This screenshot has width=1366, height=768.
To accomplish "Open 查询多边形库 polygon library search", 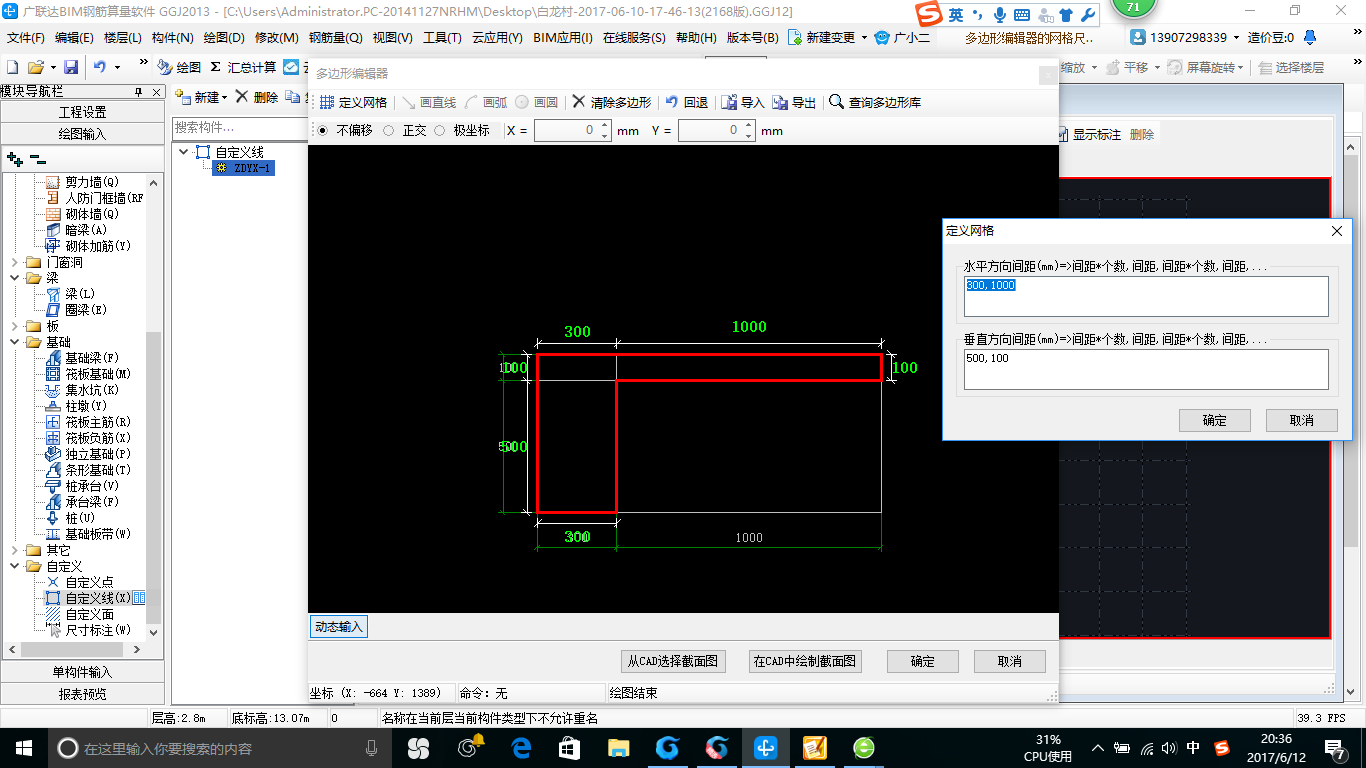I will click(x=876, y=102).
